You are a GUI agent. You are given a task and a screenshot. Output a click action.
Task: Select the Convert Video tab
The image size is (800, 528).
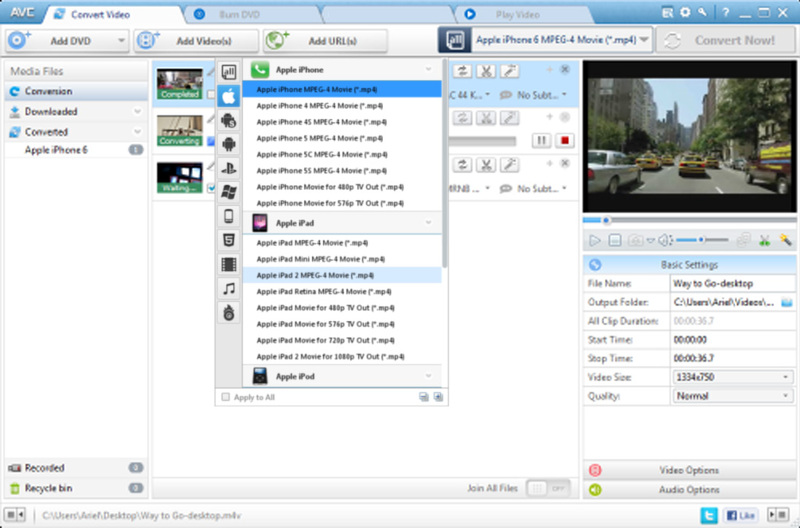click(x=112, y=15)
